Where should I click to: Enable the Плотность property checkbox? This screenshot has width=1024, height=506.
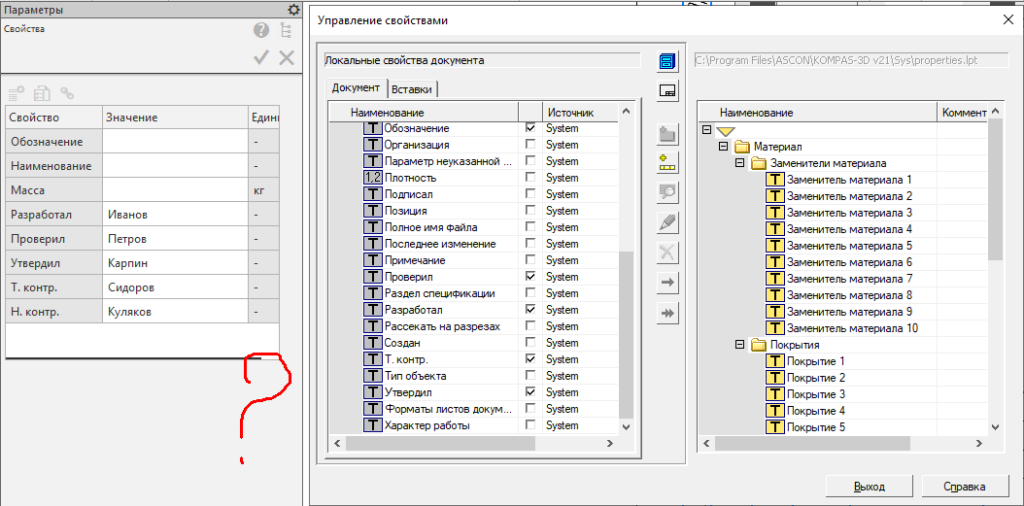point(530,178)
